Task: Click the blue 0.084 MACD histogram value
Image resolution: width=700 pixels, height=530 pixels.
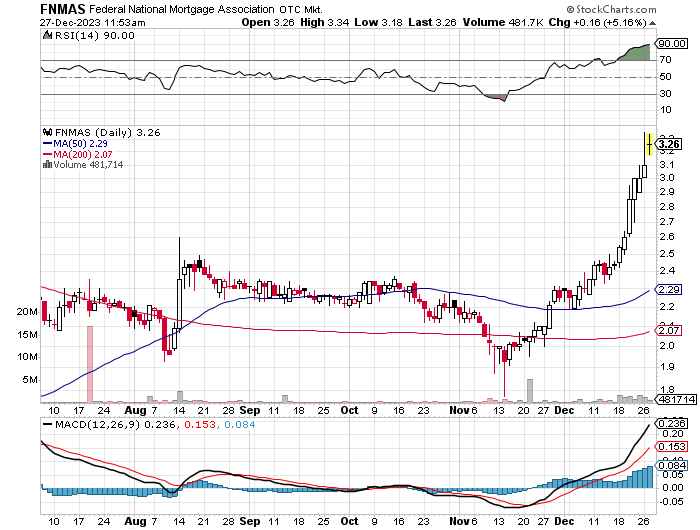Action: click(x=240, y=425)
